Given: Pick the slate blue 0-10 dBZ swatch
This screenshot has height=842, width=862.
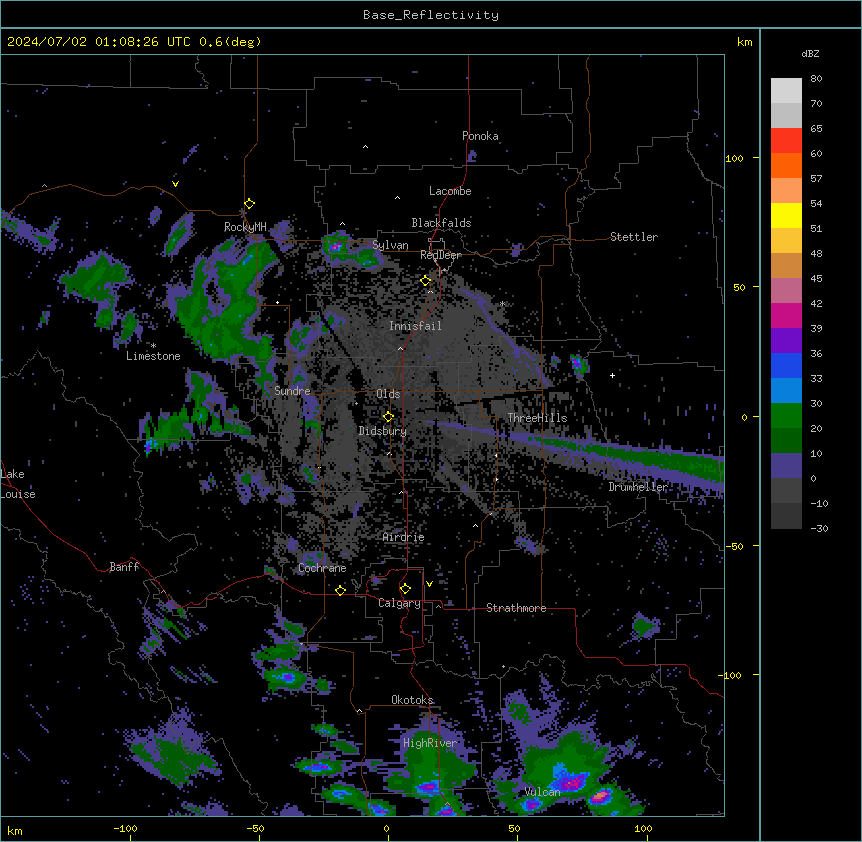Looking at the screenshot, I should [x=786, y=466].
